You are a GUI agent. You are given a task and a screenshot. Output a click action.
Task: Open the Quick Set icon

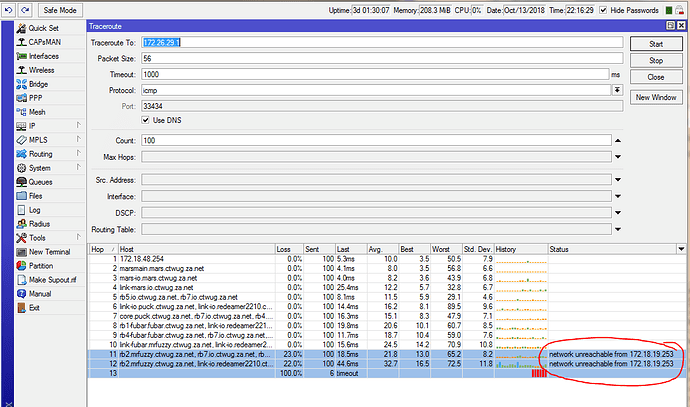[x=21, y=28]
